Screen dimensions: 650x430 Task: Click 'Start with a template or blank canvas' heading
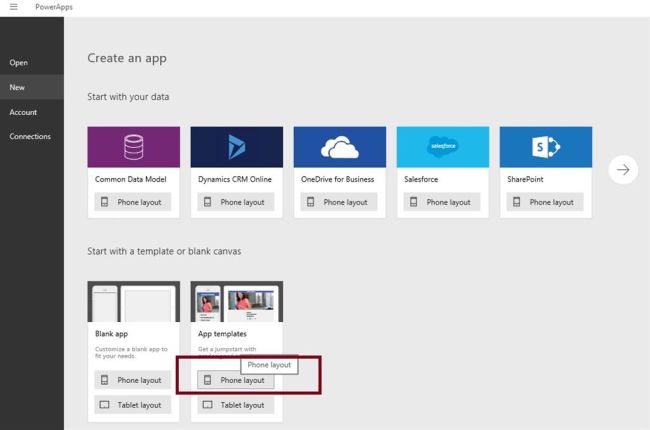[164, 251]
